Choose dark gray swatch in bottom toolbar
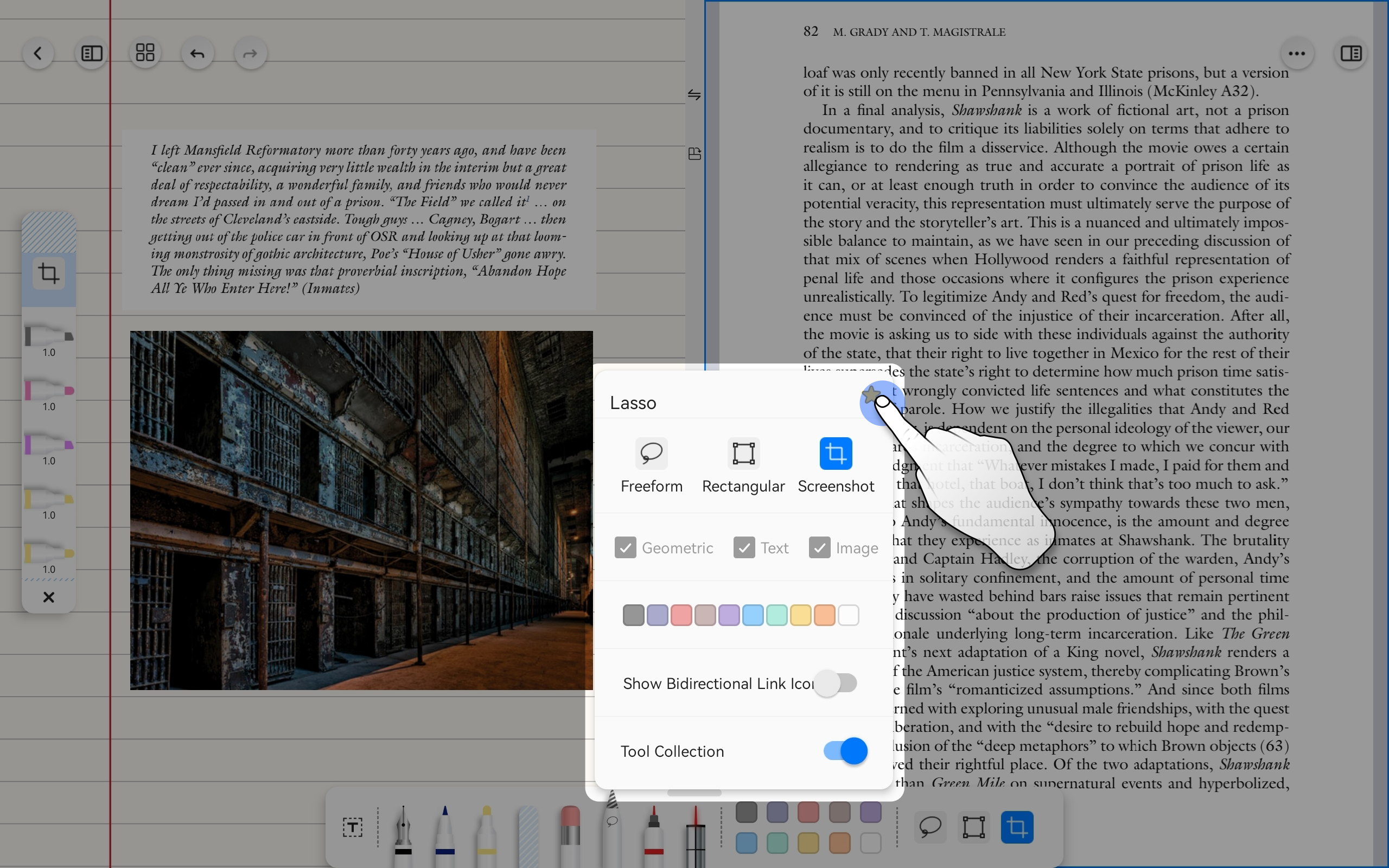 (746, 812)
